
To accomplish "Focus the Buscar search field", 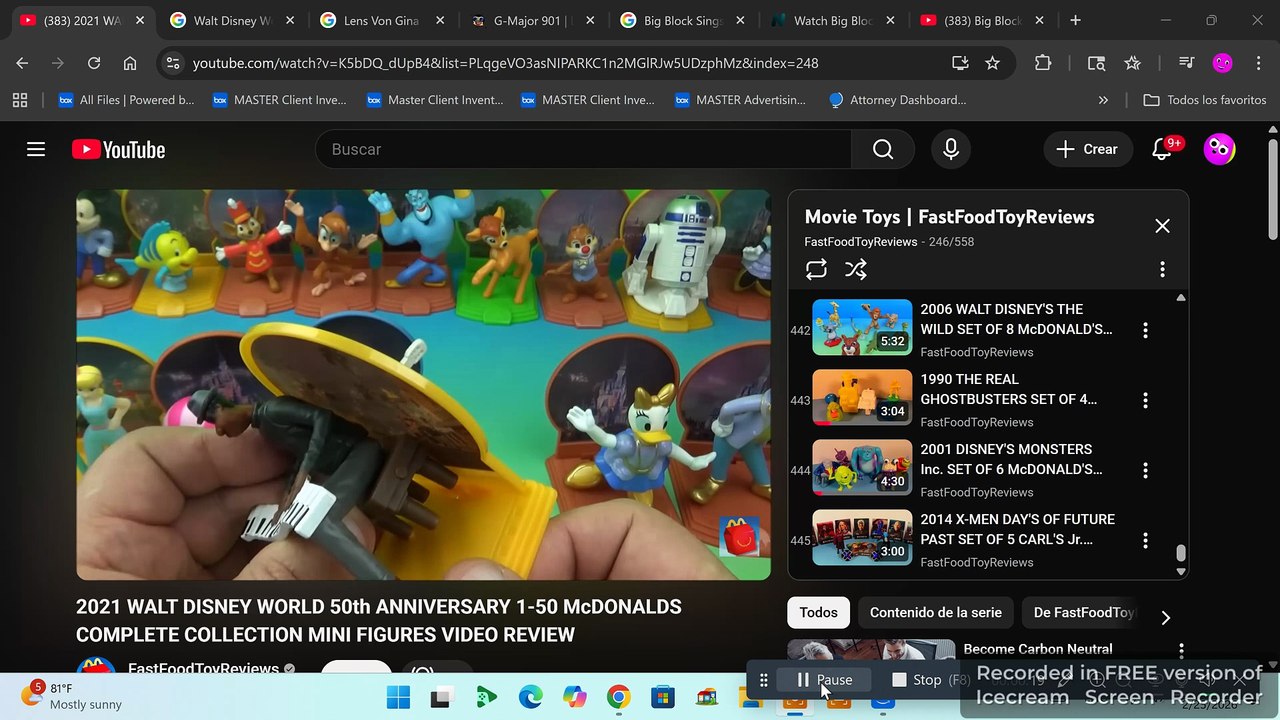I will tap(583, 149).
